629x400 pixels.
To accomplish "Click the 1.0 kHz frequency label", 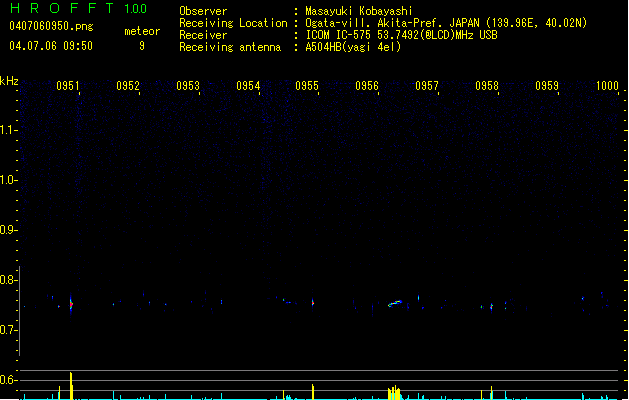I will coord(8,180).
